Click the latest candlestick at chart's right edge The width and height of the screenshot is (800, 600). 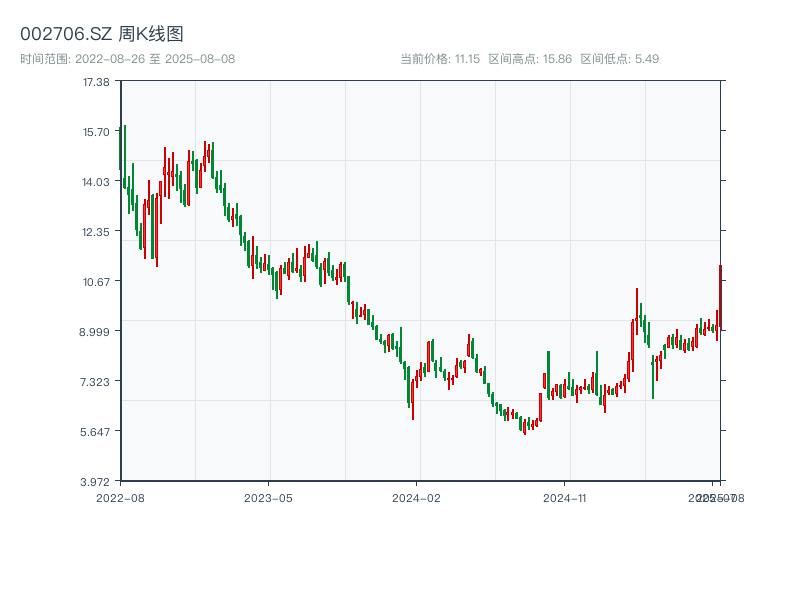[720, 296]
